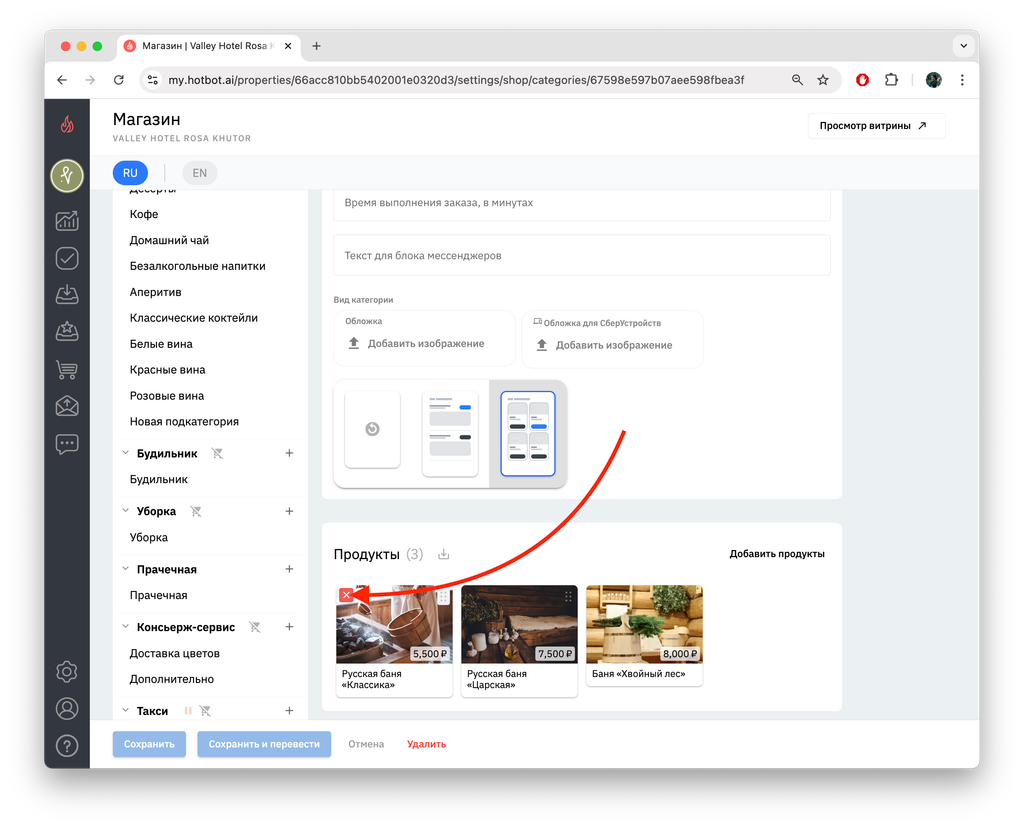
Task: Open Просмотр витрины preview
Action: pos(876,125)
